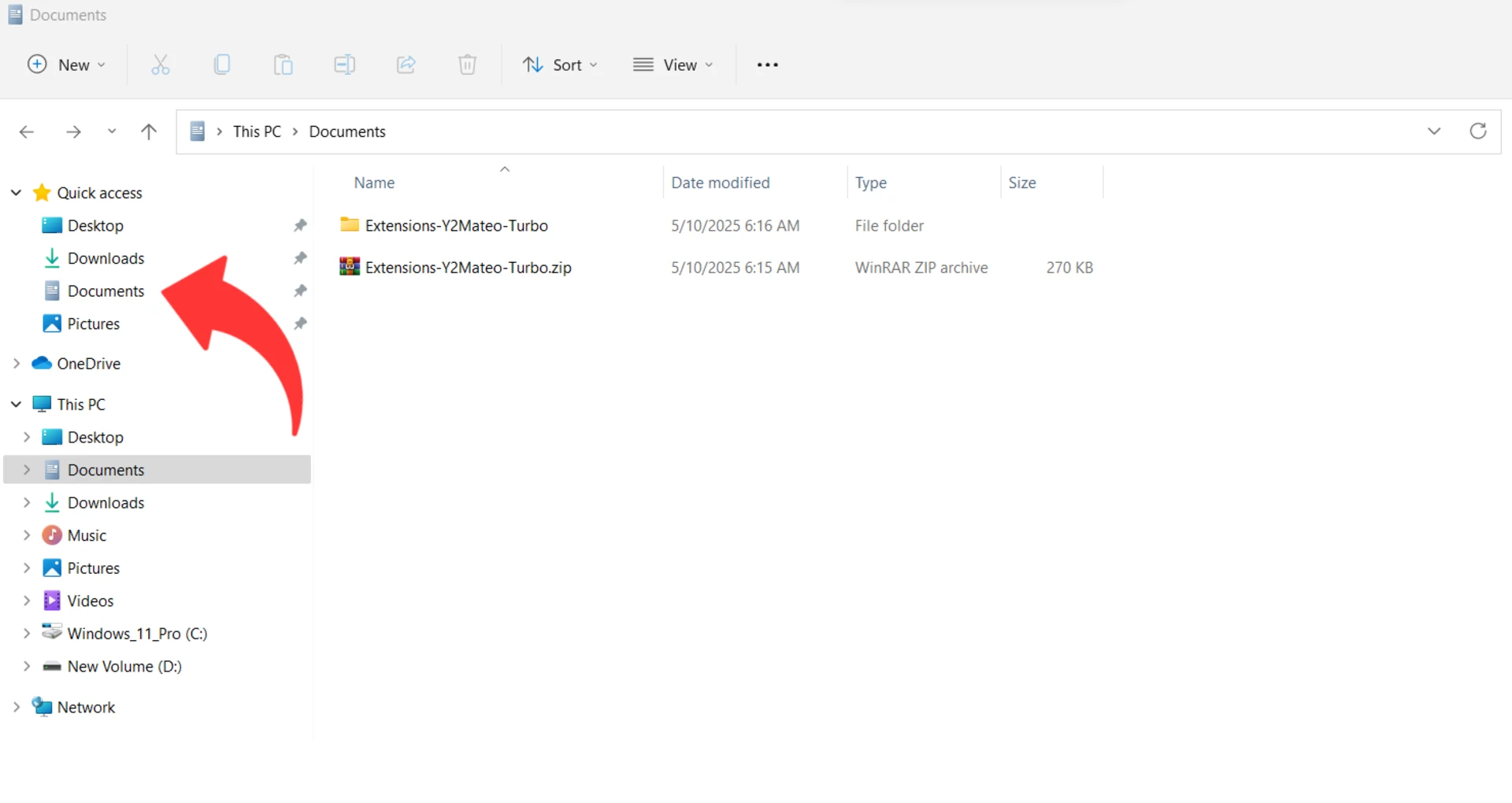Go up one folder level with up arrow
Viewport: 1512px width, 803px height.
pos(148,131)
